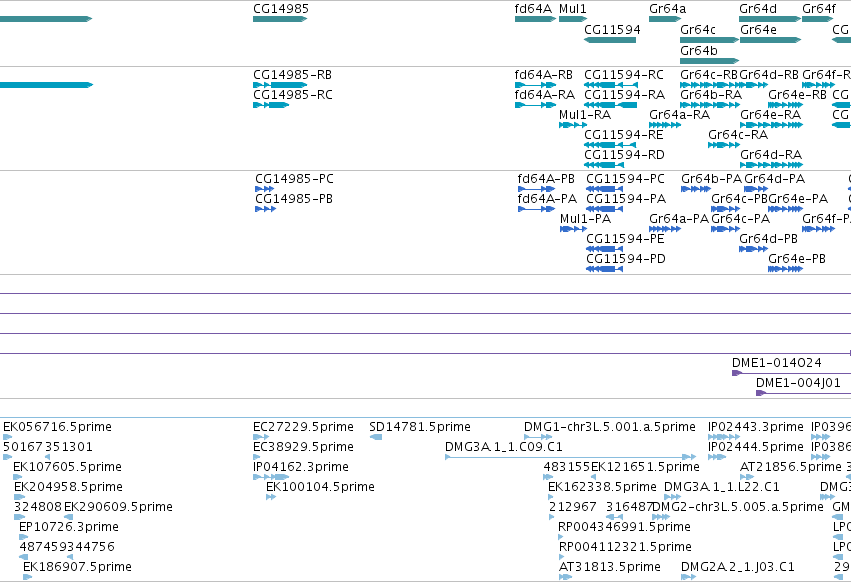
Task: Open EST RP004112321.5prime
Action: point(562,557)
